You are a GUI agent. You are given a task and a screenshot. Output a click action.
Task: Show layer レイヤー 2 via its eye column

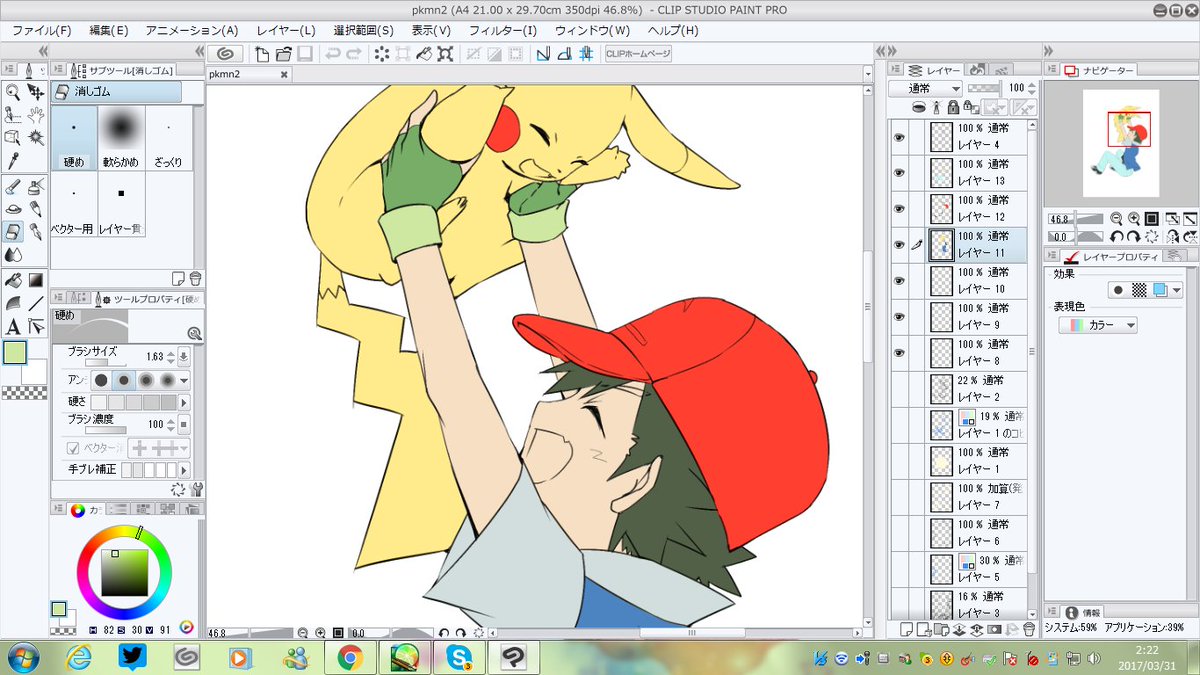coord(898,389)
